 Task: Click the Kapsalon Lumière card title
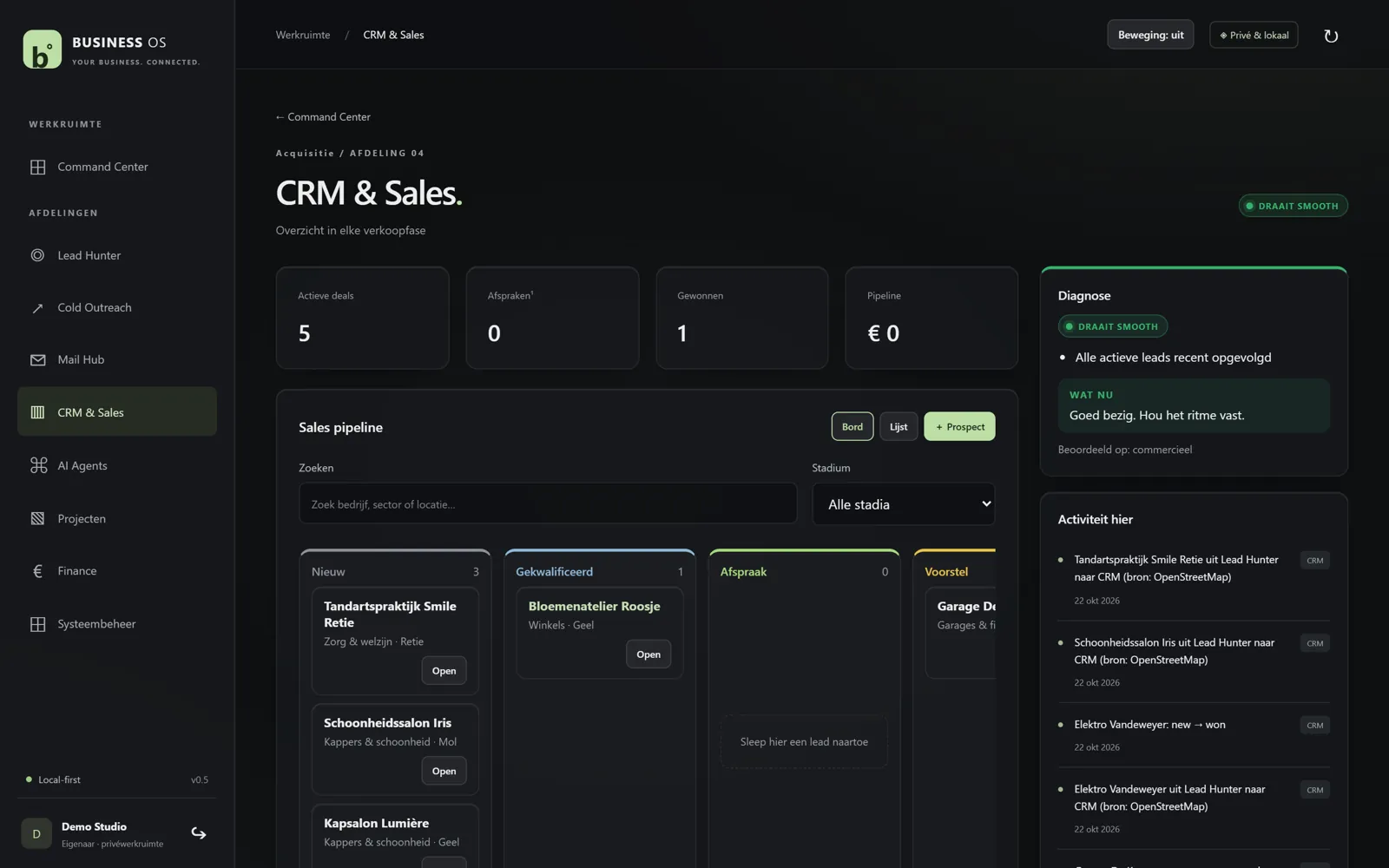376,823
